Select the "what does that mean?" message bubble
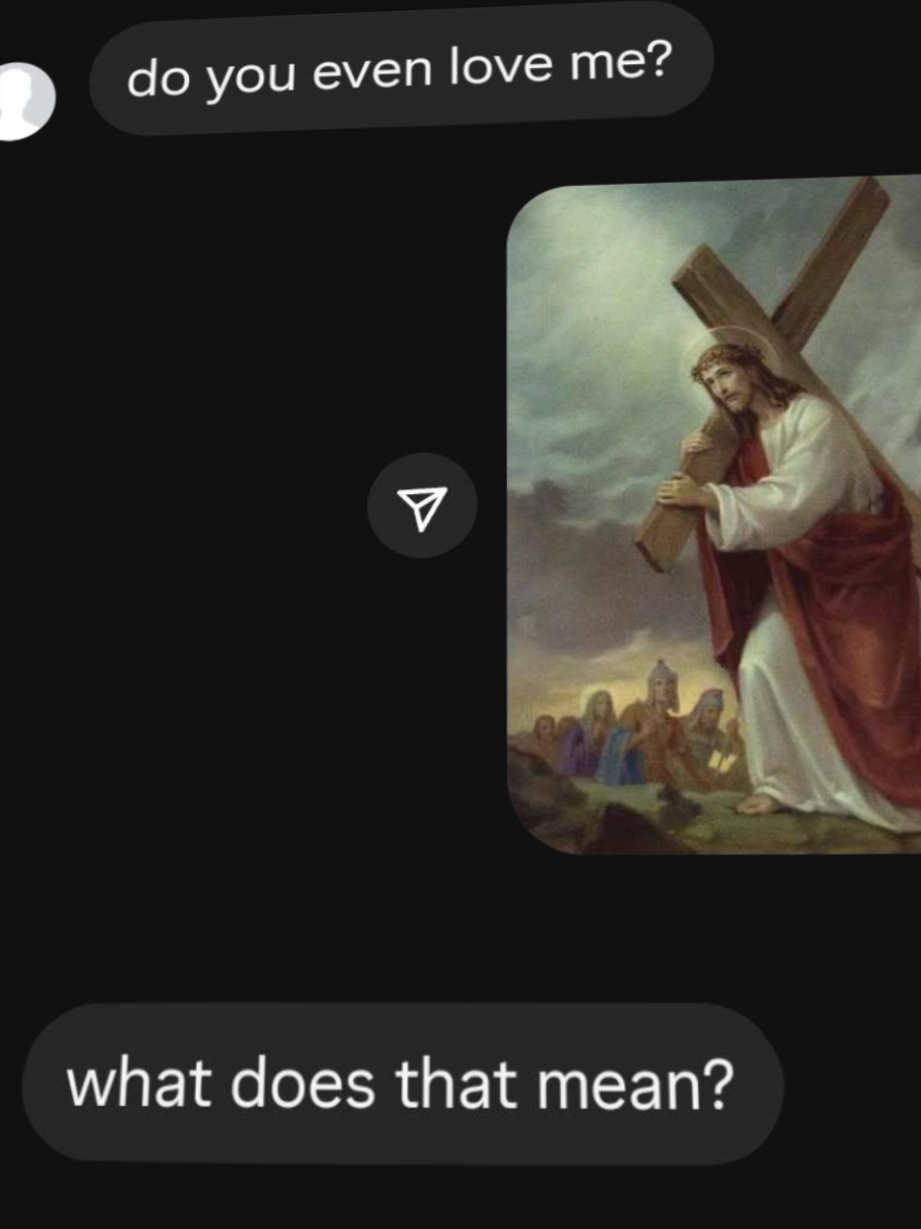This screenshot has width=921, height=1229. 402,1083
